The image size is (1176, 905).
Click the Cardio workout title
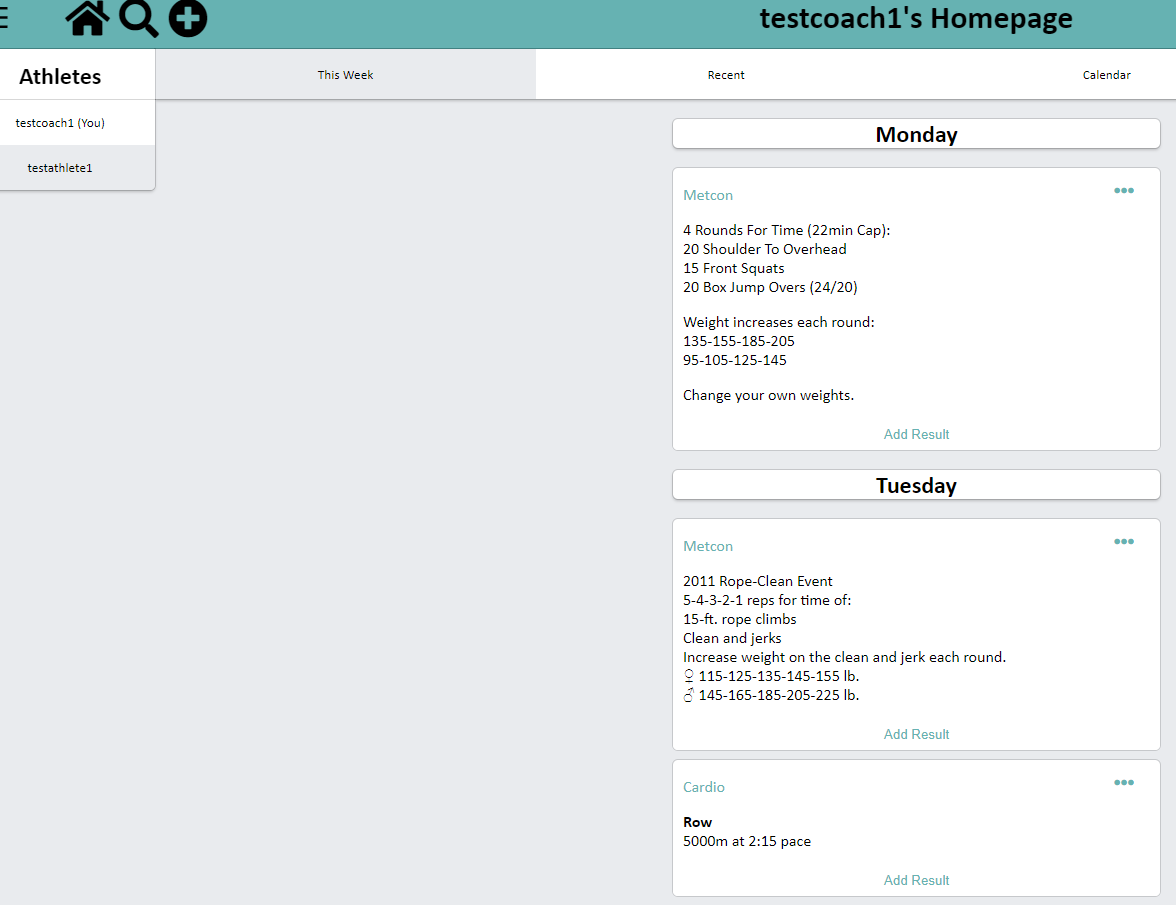(x=704, y=787)
